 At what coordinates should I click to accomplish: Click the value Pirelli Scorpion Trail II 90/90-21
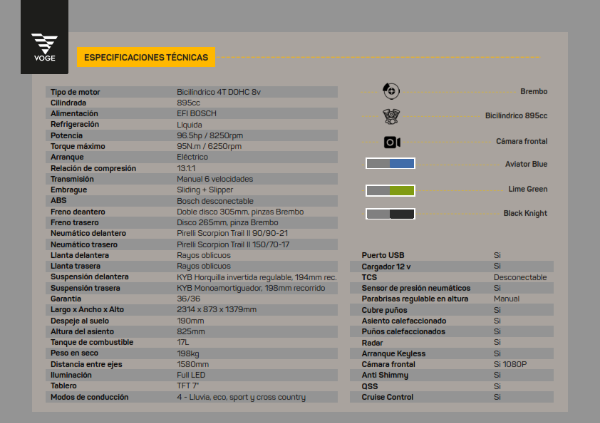[x=232, y=234]
